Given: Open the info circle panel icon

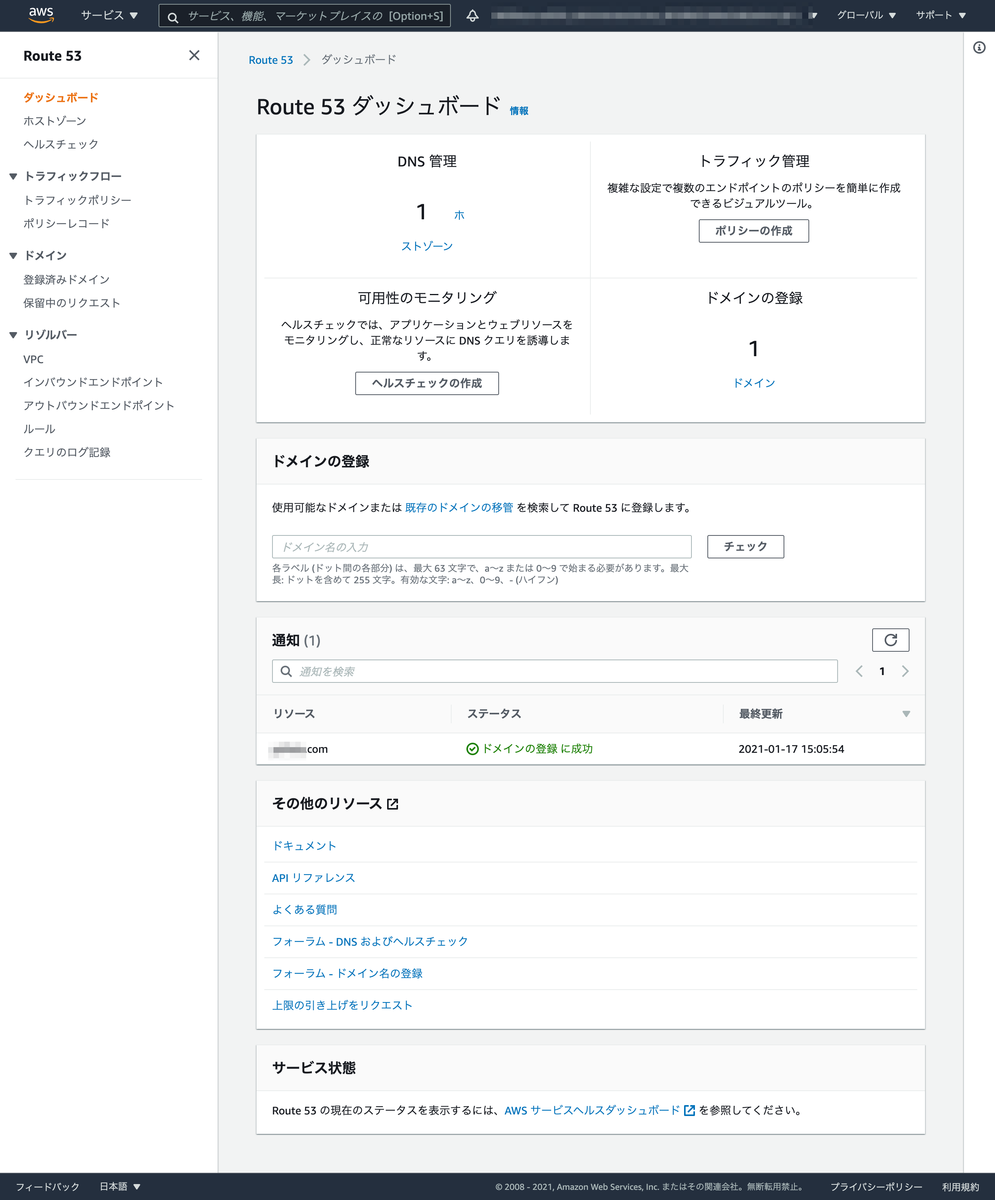Looking at the screenshot, I should (x=979, y=47).
